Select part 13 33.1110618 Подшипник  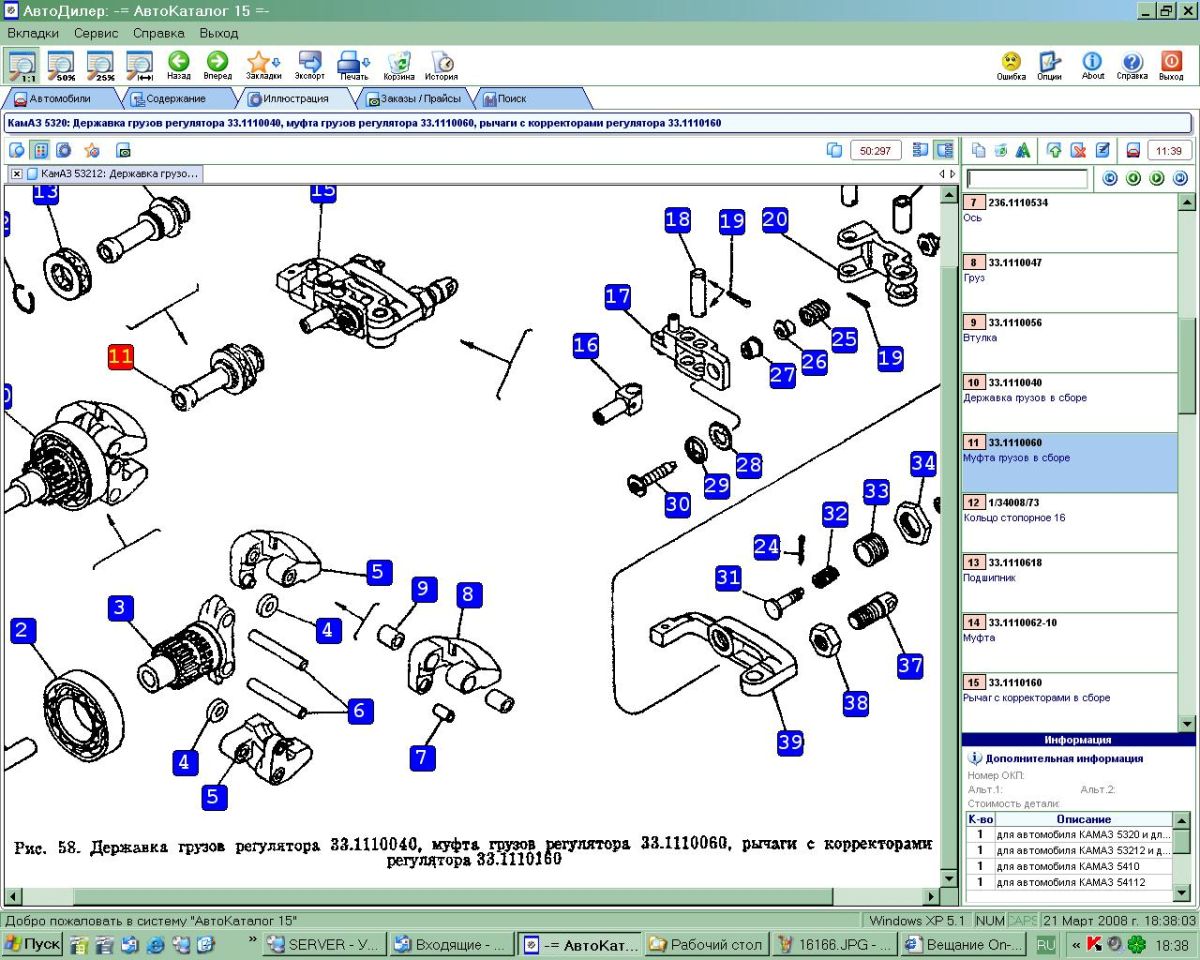pyautogui.click(x=1069, y=583)
